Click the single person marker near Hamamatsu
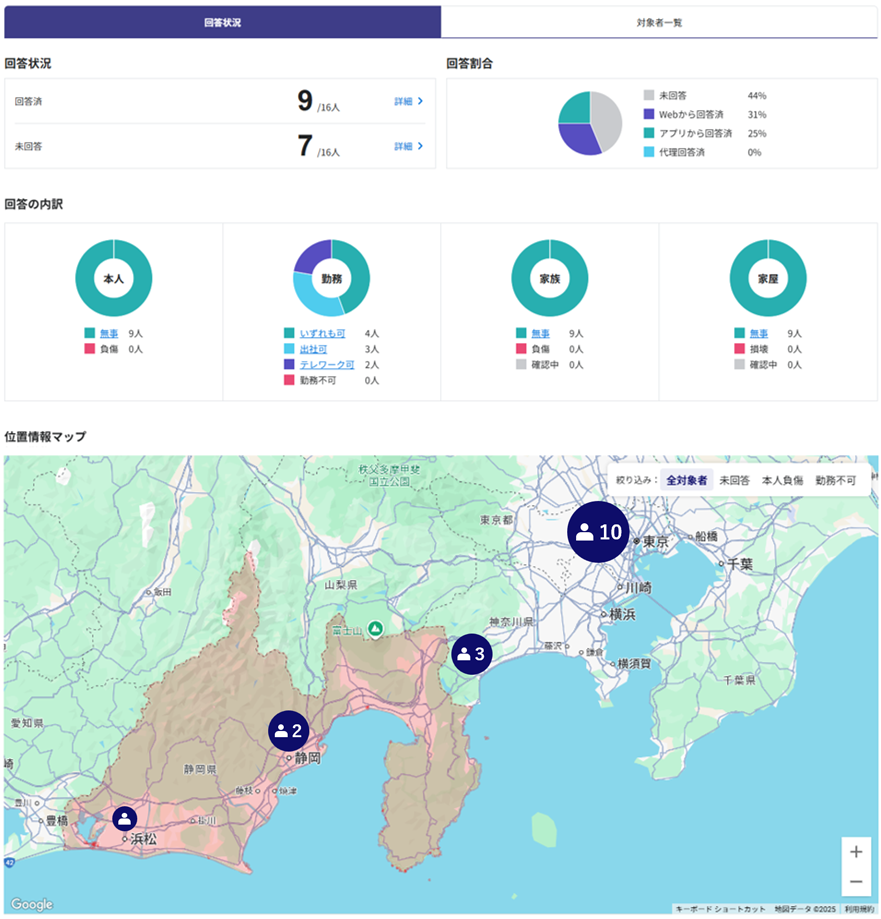The image size is (881, 919). 124,818
